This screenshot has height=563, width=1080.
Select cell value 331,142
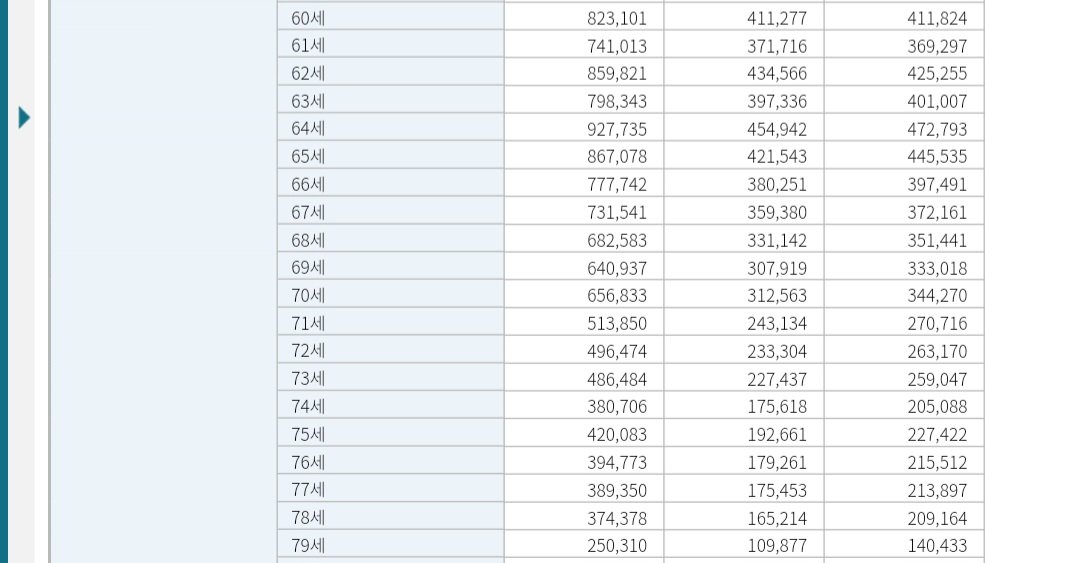pyautogui.click(x=744, y=240)
